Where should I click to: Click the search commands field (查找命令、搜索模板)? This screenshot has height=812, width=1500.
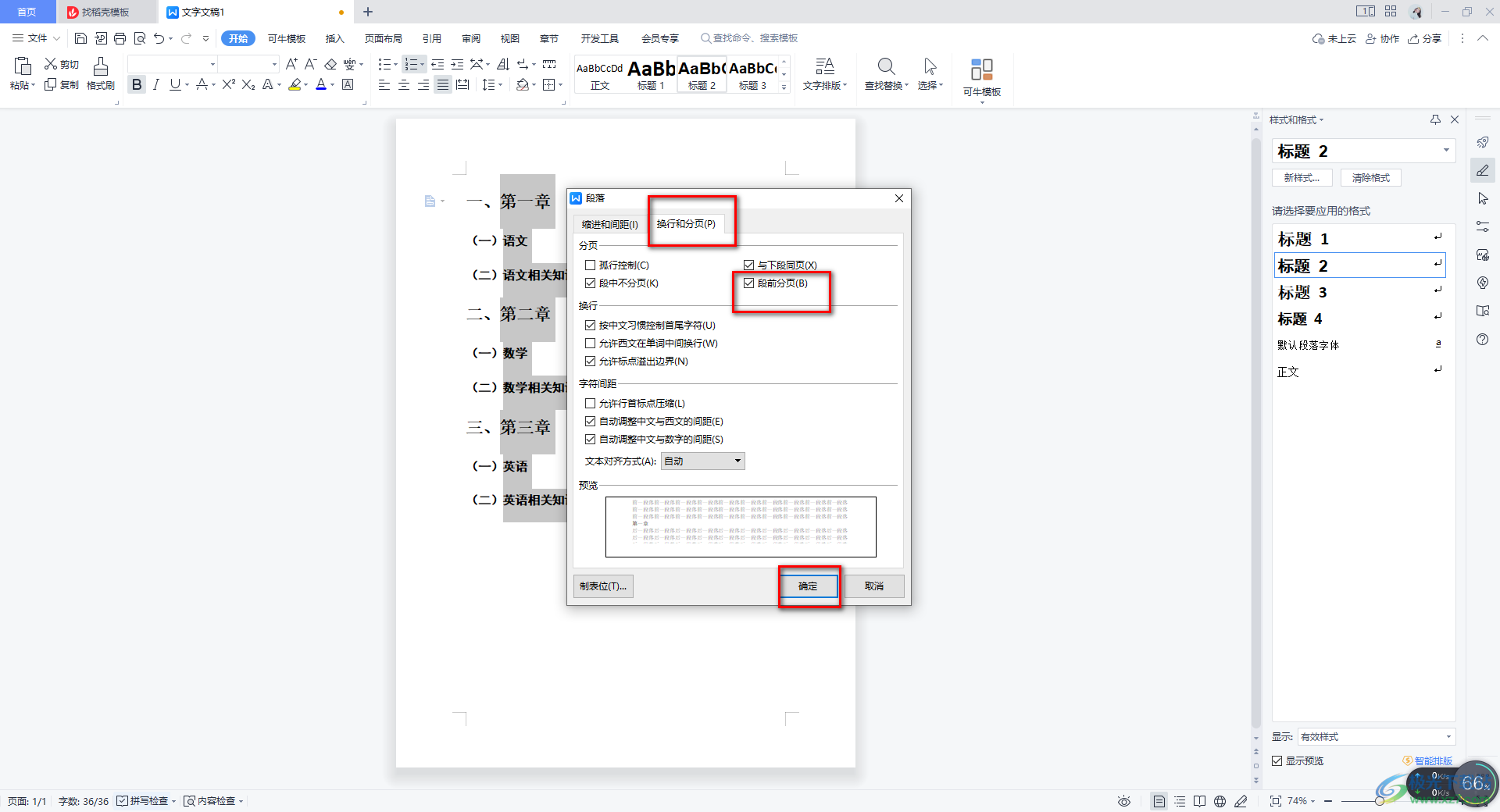pos(750,38)
